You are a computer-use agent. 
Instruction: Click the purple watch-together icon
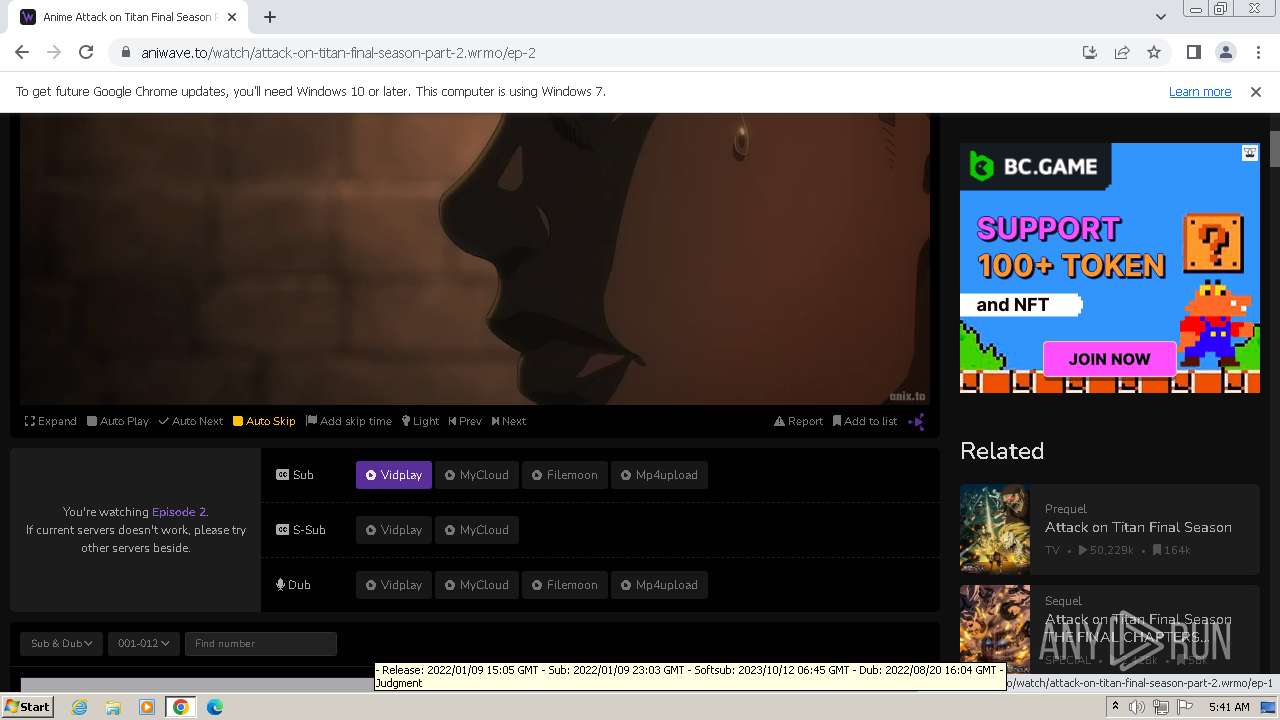click(x=916, y=422)
